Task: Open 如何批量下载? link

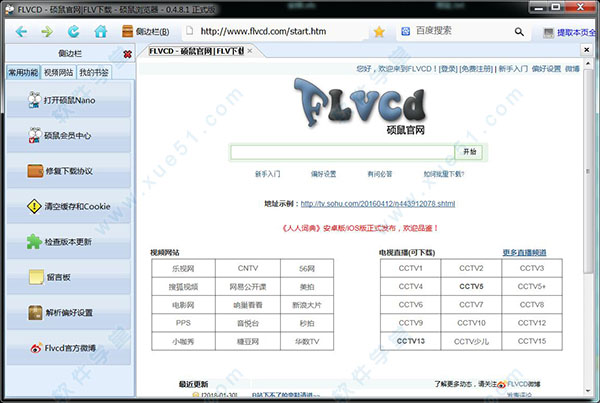Action: coord(443,174)
